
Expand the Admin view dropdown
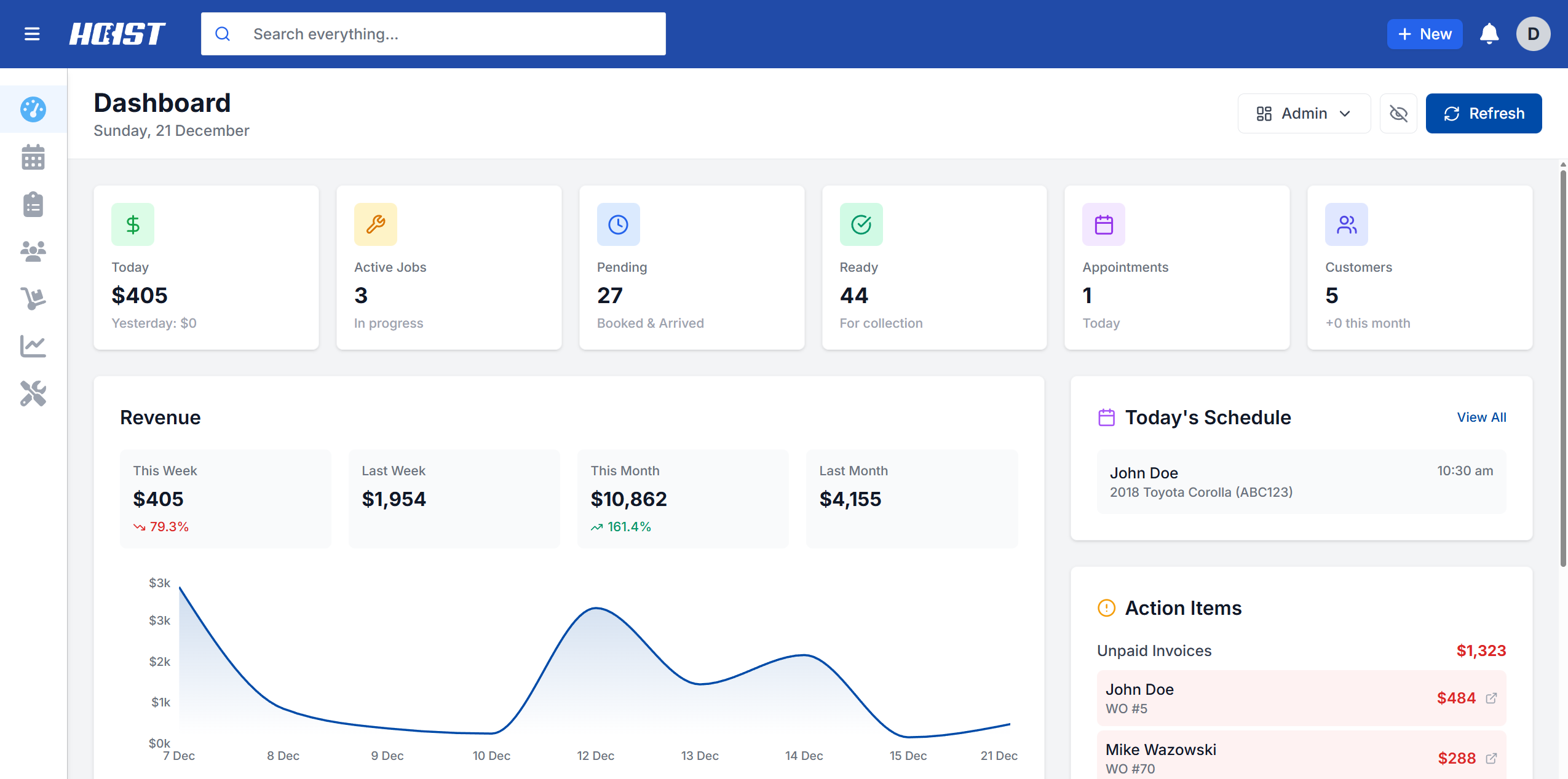[x=1304, y=113]
